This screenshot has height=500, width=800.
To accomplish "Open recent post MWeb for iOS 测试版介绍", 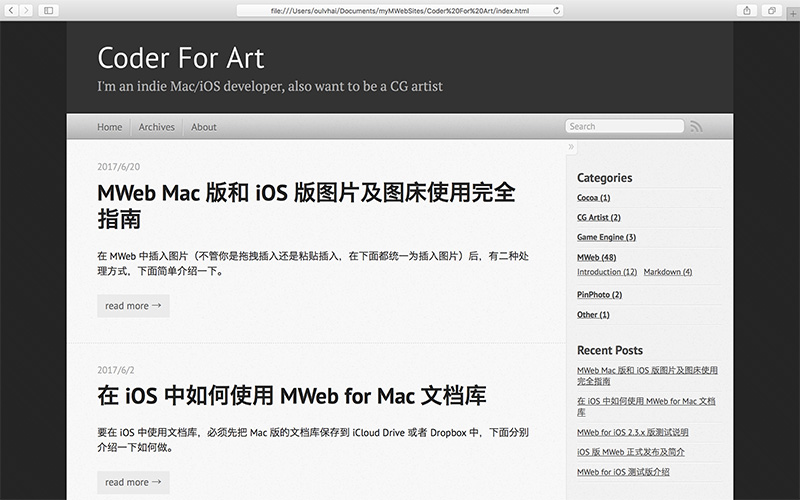I will [623, 472].
